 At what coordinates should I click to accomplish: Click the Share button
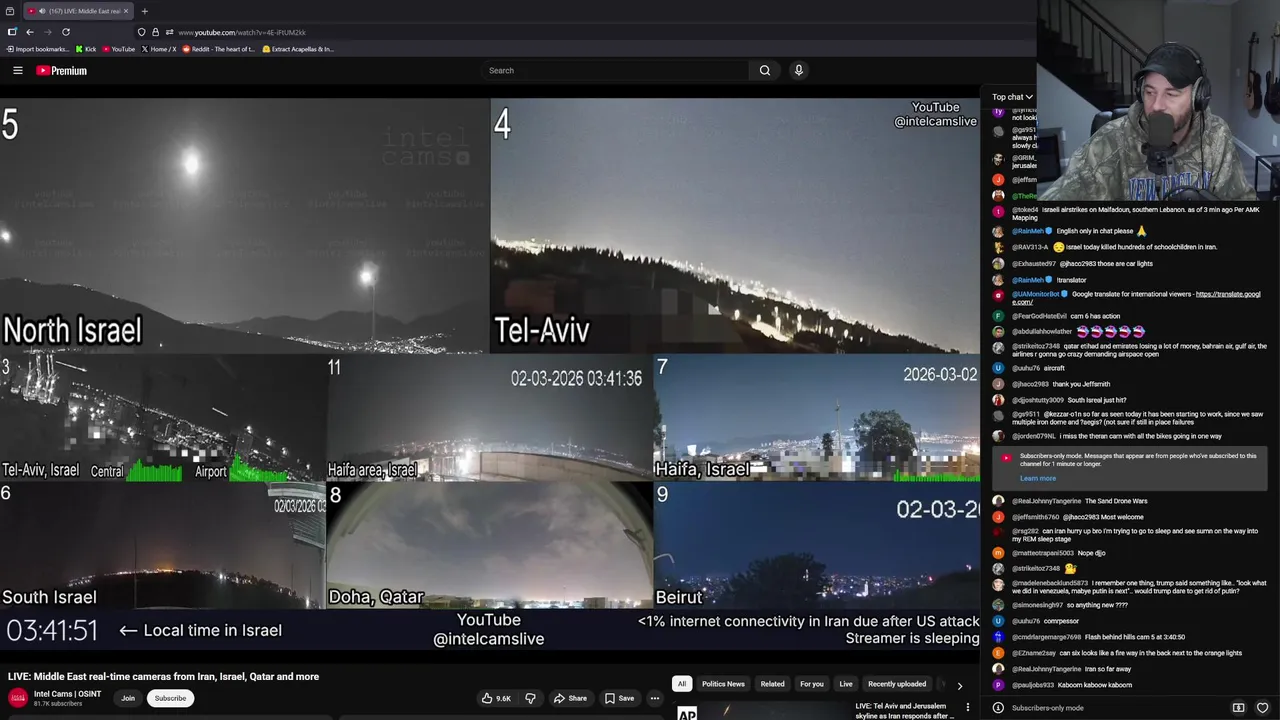tap(570, 698)
